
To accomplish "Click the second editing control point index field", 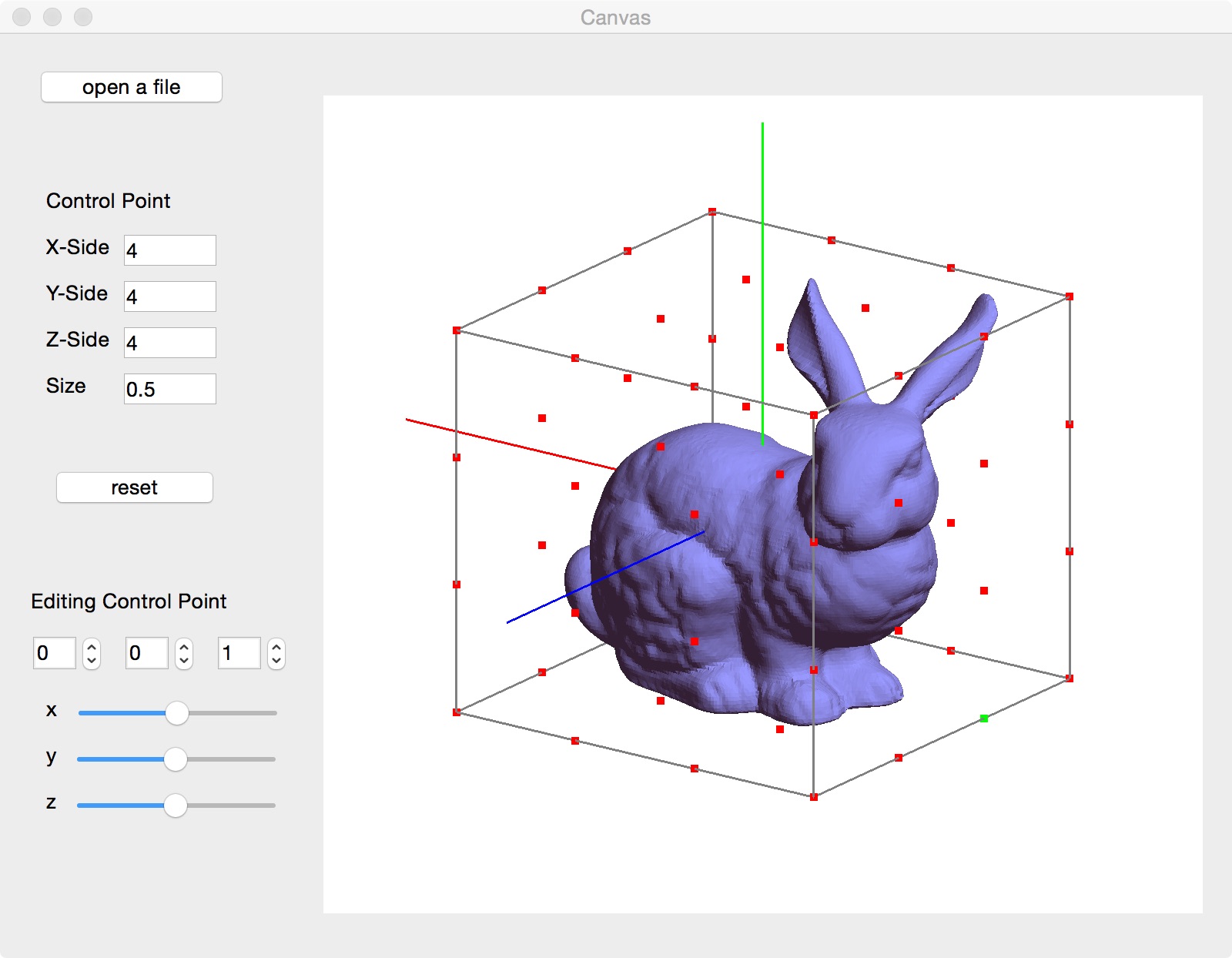I will [147, 653].
